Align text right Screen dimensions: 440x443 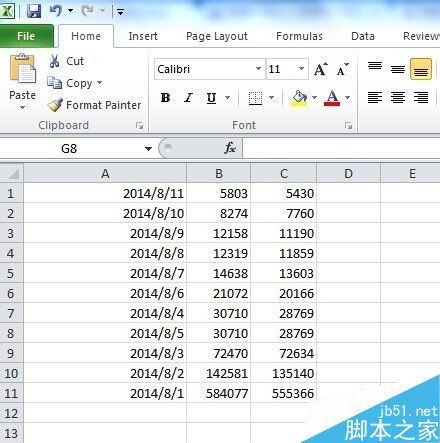pyautogui.click(x=421, y=98)
